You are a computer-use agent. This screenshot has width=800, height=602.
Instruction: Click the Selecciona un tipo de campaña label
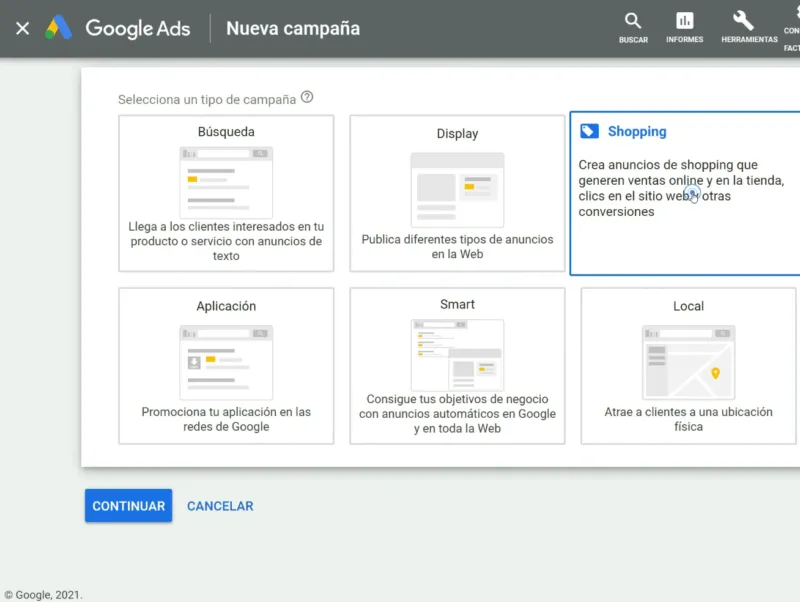[x=207, y=99]
